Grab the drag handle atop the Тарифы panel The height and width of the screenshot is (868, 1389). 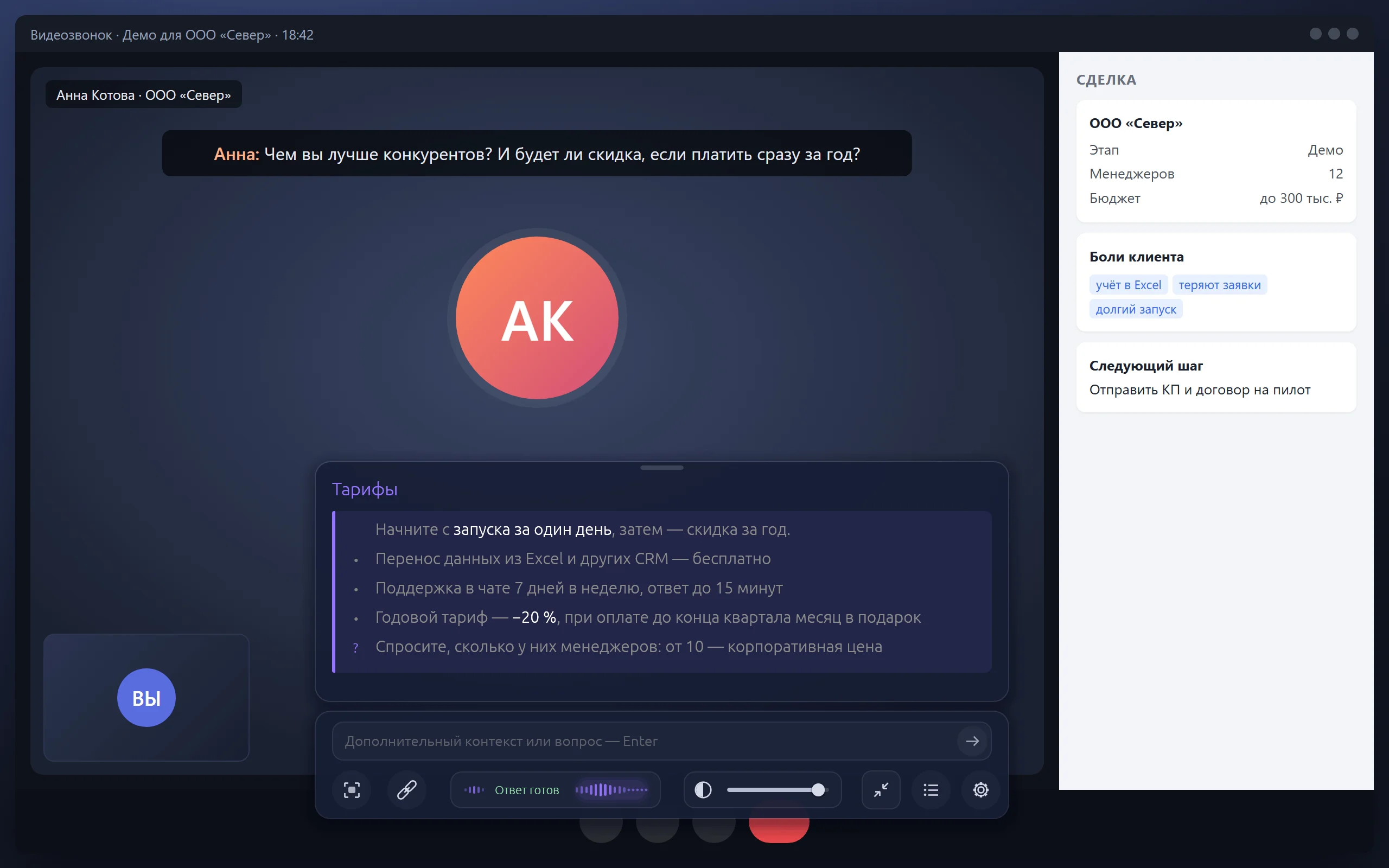[x=661, y=468]
